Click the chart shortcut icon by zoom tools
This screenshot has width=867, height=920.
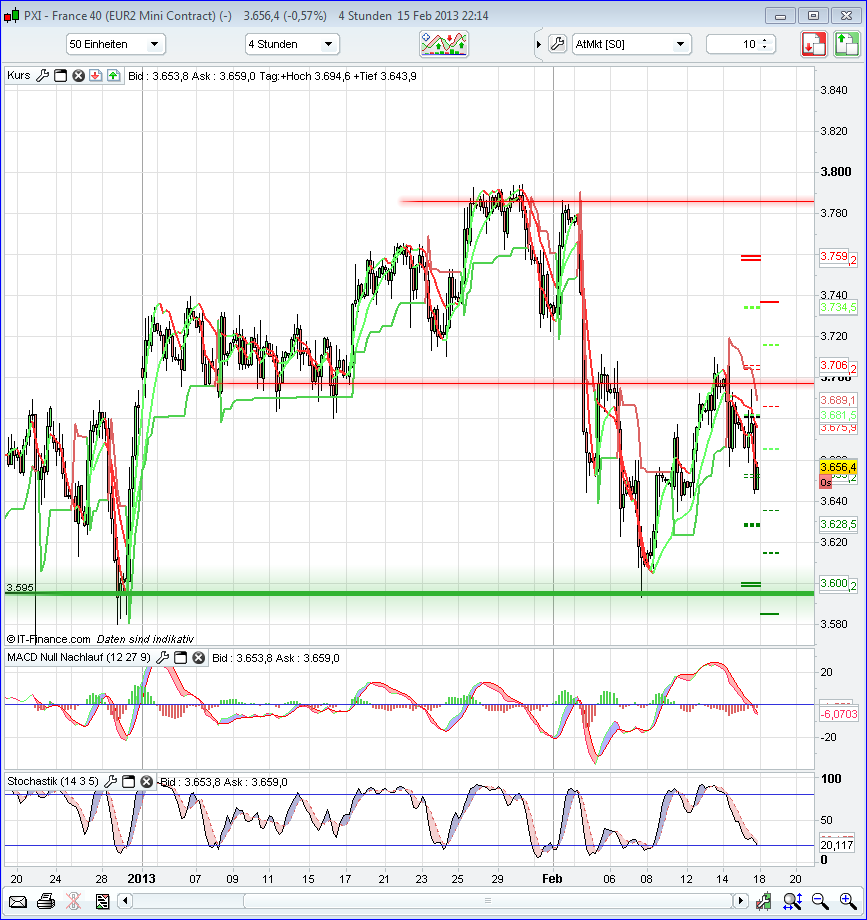tap(763, 901)
